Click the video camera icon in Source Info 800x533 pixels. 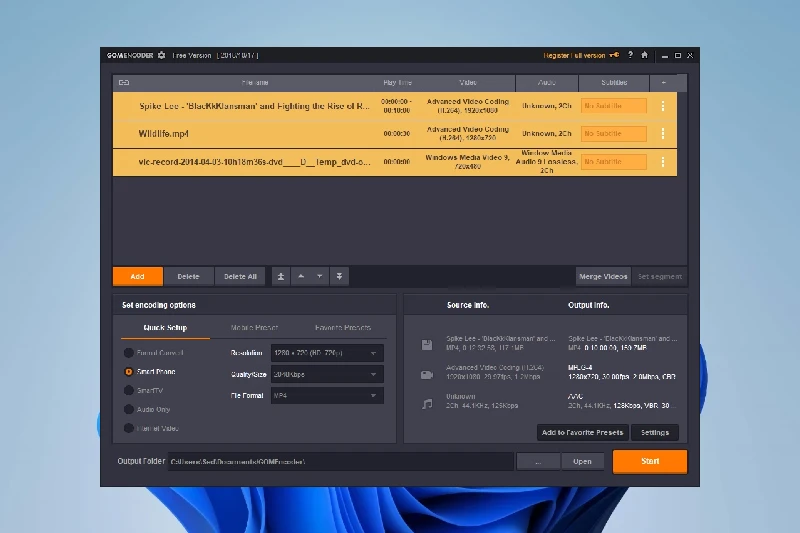(427, 375)
